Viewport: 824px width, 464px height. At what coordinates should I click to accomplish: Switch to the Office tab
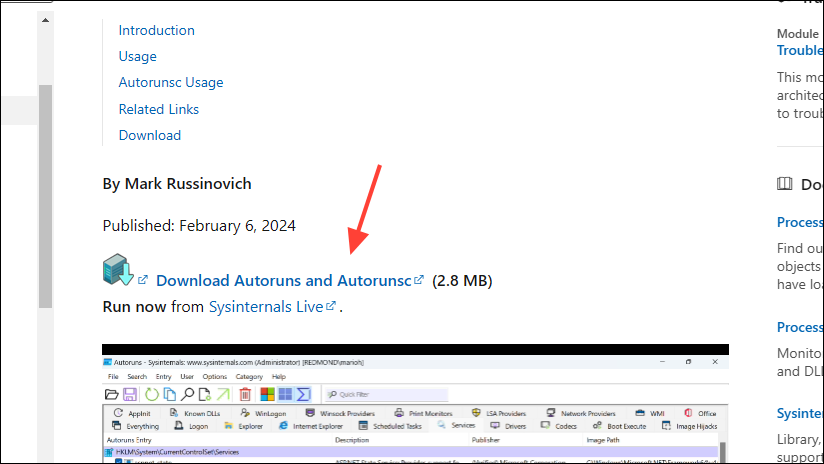700,414
